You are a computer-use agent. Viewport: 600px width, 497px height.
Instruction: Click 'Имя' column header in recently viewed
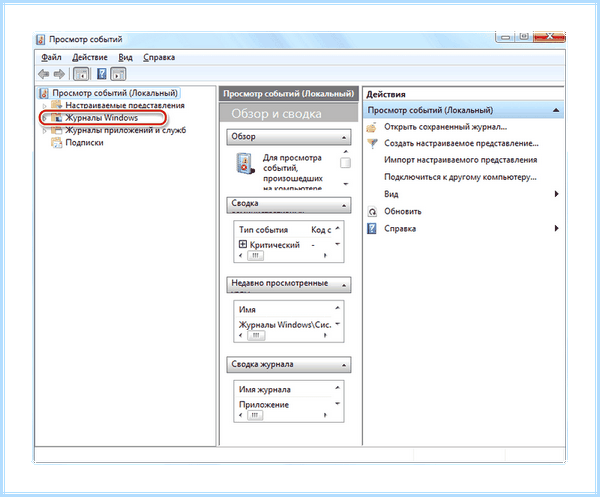[x=247, y=310]
